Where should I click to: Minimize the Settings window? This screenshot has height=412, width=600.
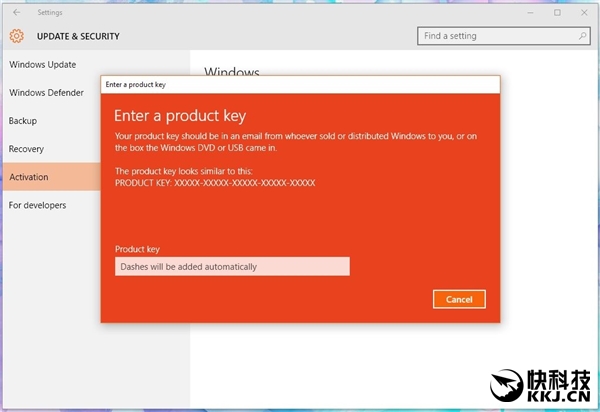click(530, 13)
